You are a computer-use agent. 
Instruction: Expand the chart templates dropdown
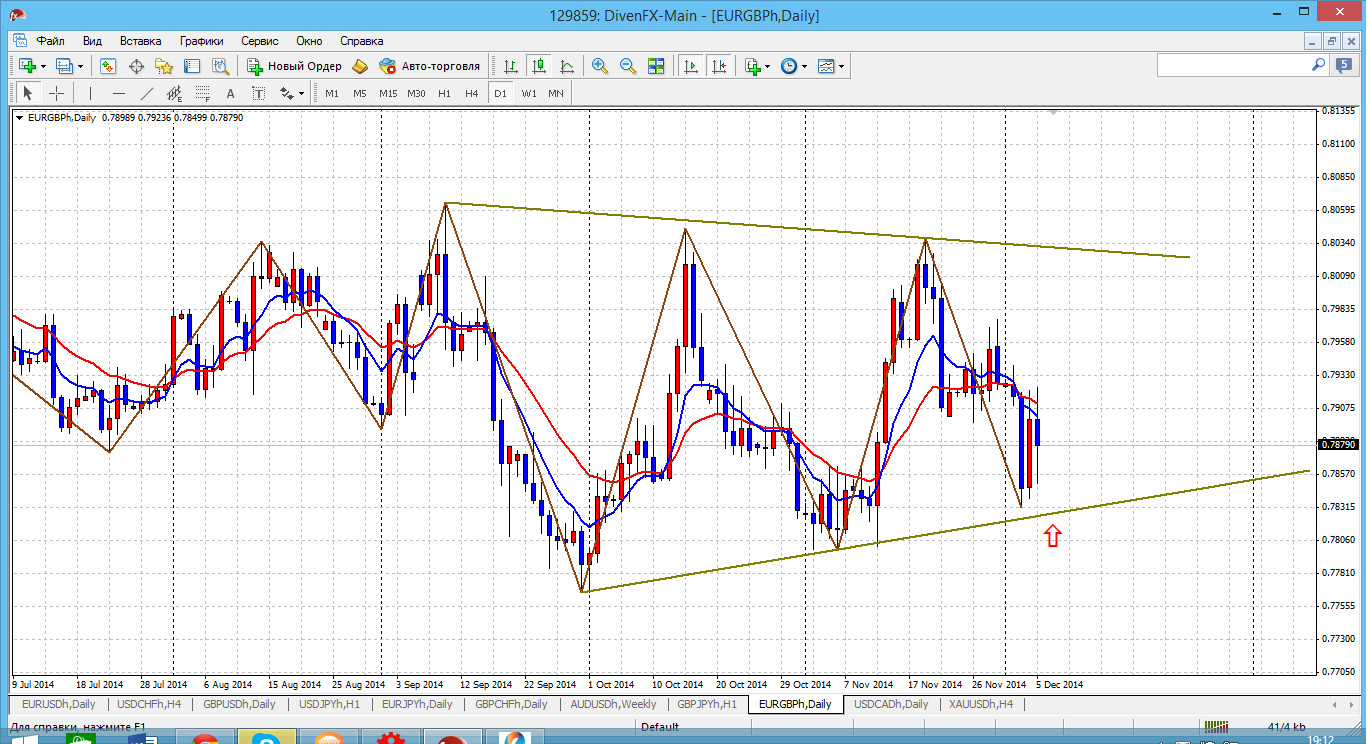pyautogui.click(x=841, y=66)
